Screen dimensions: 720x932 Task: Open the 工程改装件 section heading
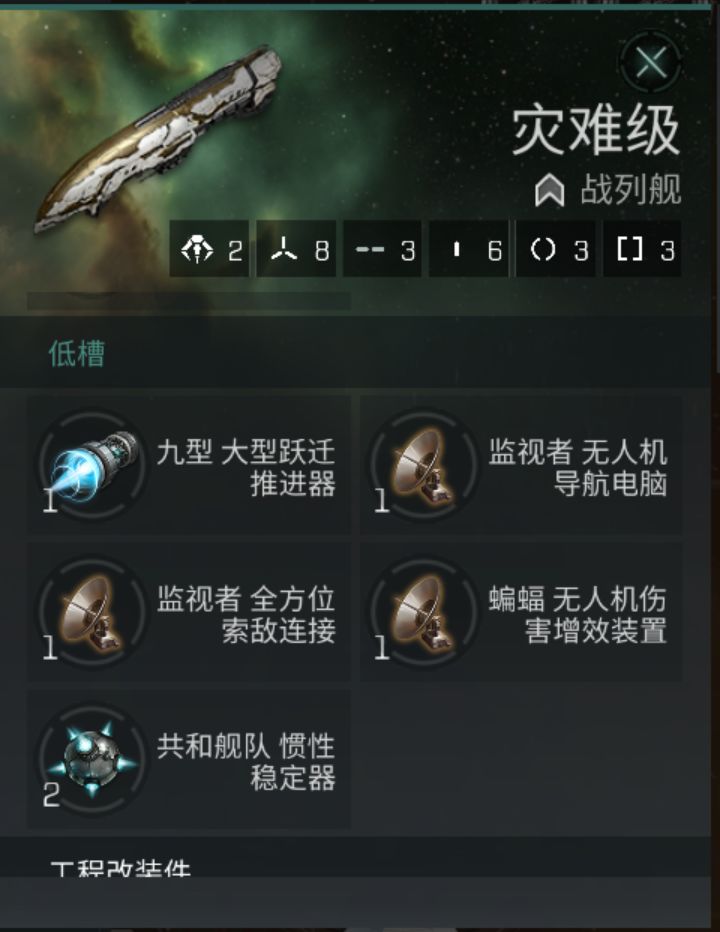[121, 868]
